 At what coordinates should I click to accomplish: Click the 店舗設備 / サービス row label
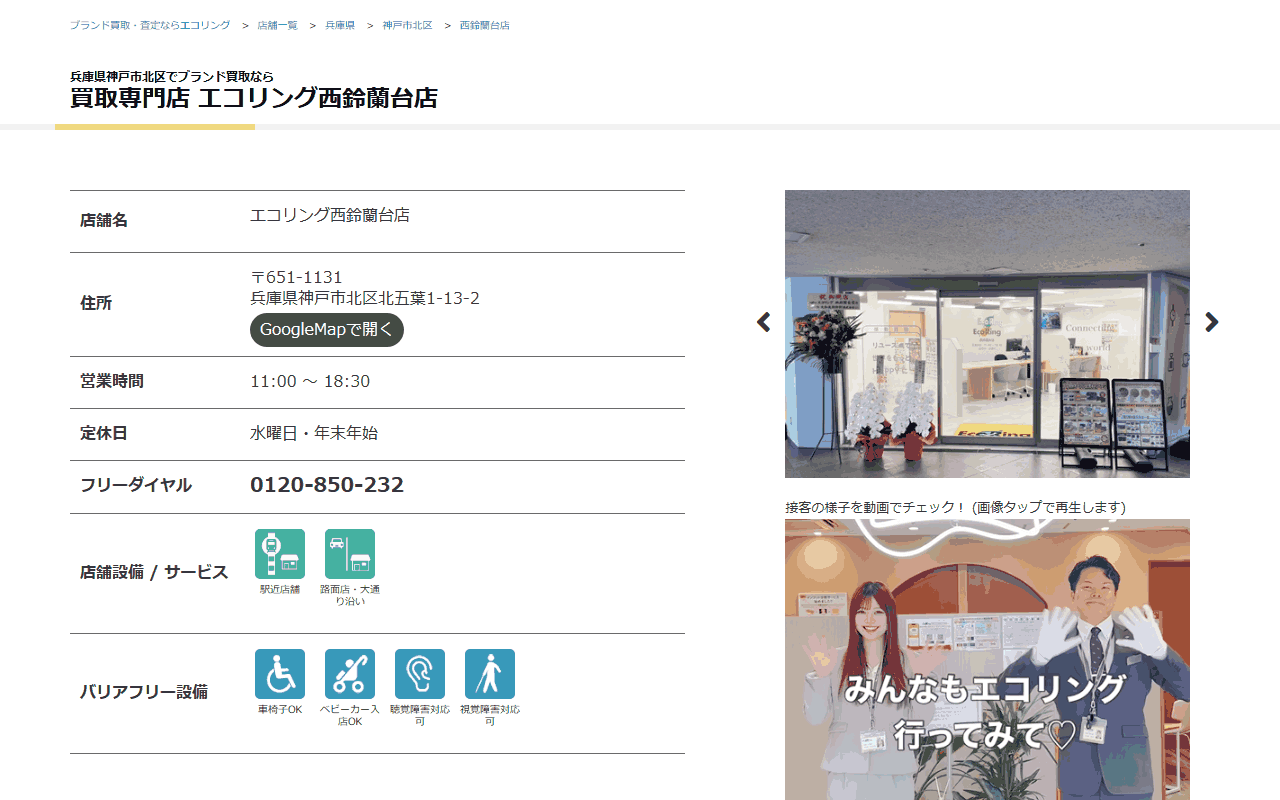(x=154, y=572)
